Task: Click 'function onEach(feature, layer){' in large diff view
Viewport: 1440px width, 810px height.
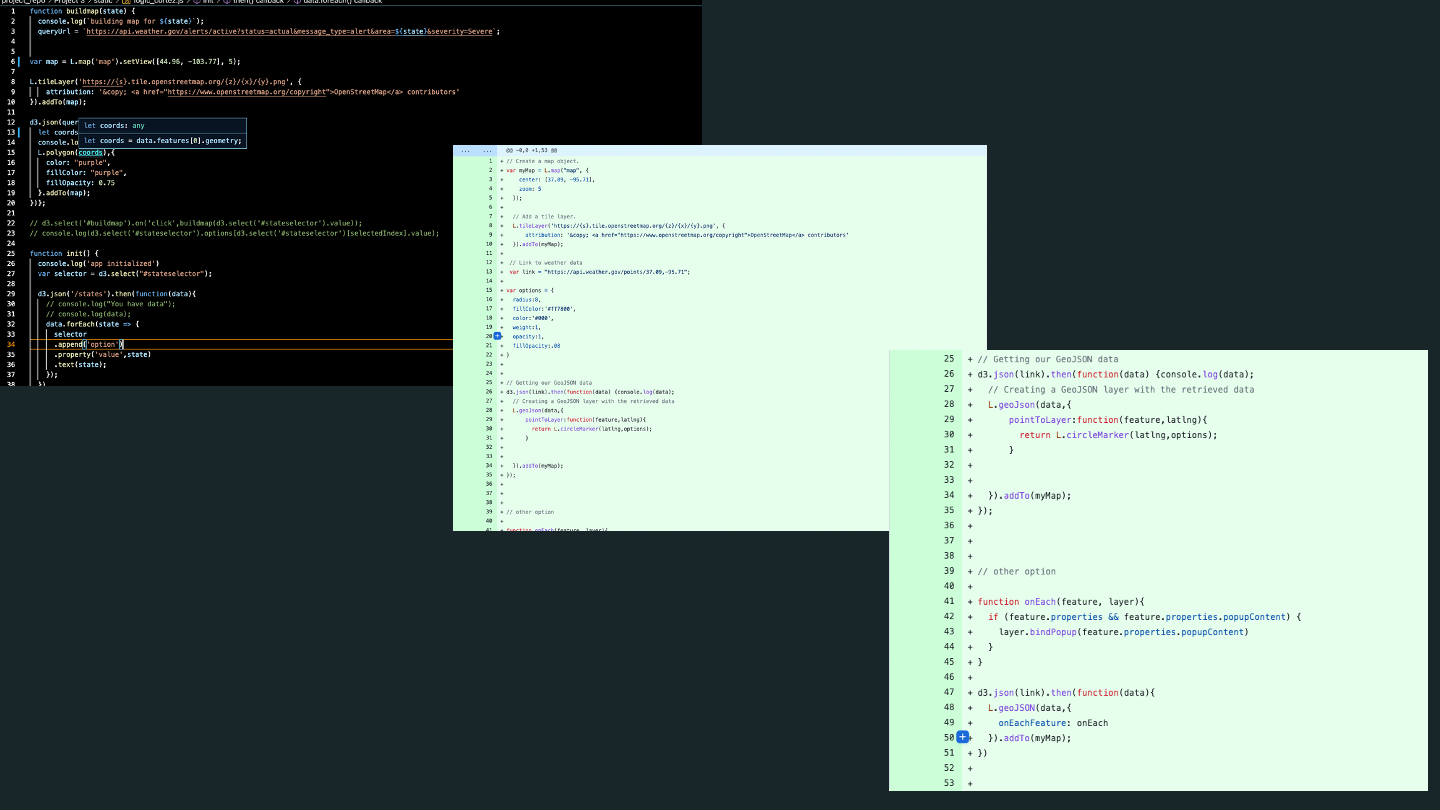Action: (x=1061, y=601)
